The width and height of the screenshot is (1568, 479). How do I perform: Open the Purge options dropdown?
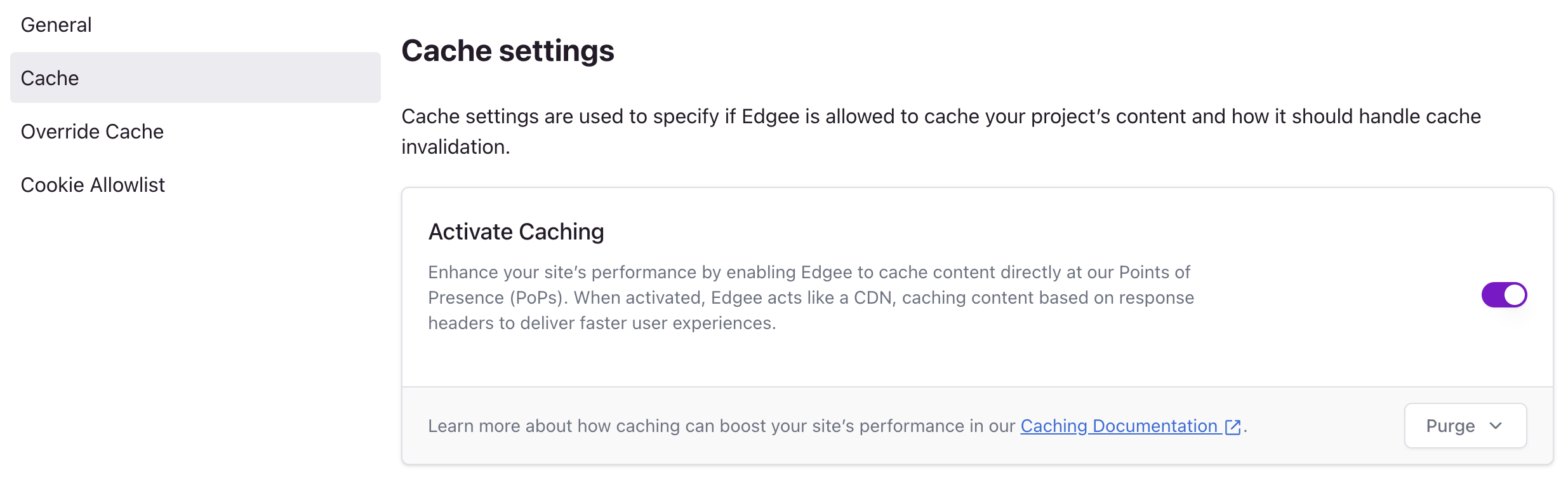[1465, 426]
